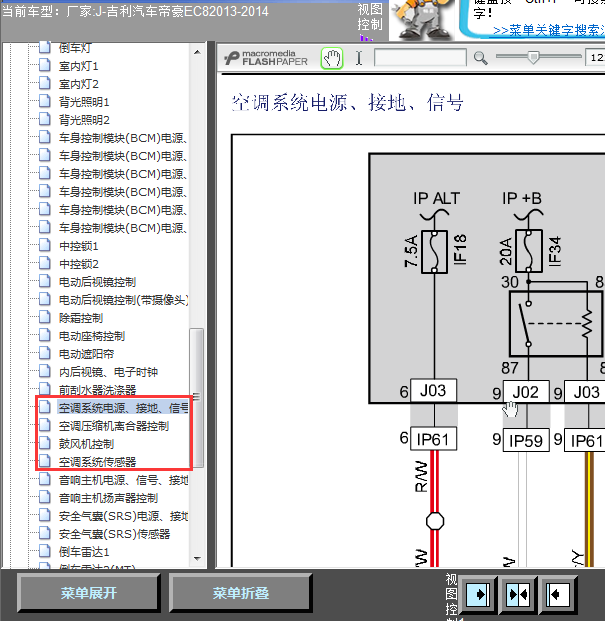Screen dimensions: 605x621
Task: Open the 倒车灯 tree item at top
Action: coord(75,48)
